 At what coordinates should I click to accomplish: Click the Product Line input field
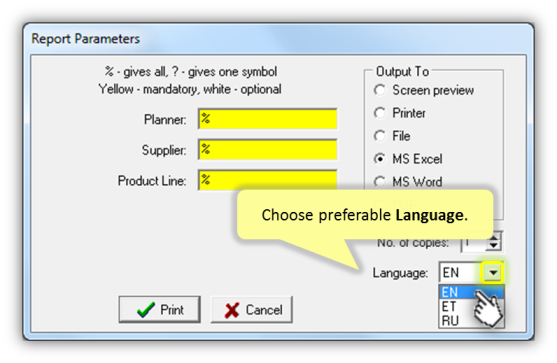pyautogui.click(x=267, y=180)
